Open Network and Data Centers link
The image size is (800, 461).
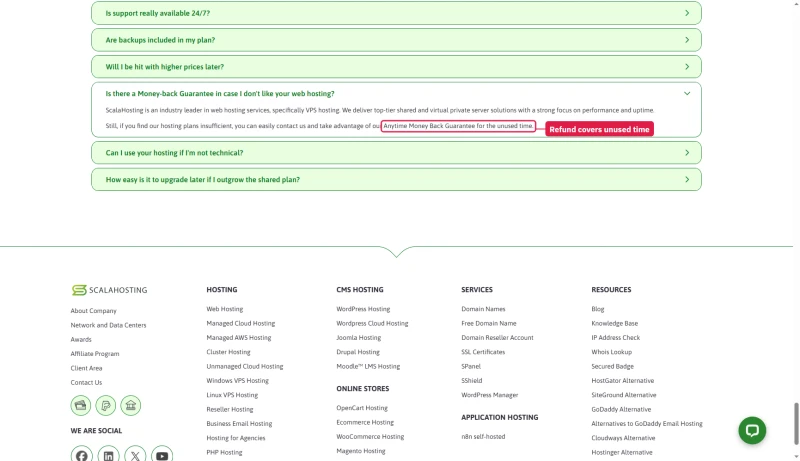108,325
